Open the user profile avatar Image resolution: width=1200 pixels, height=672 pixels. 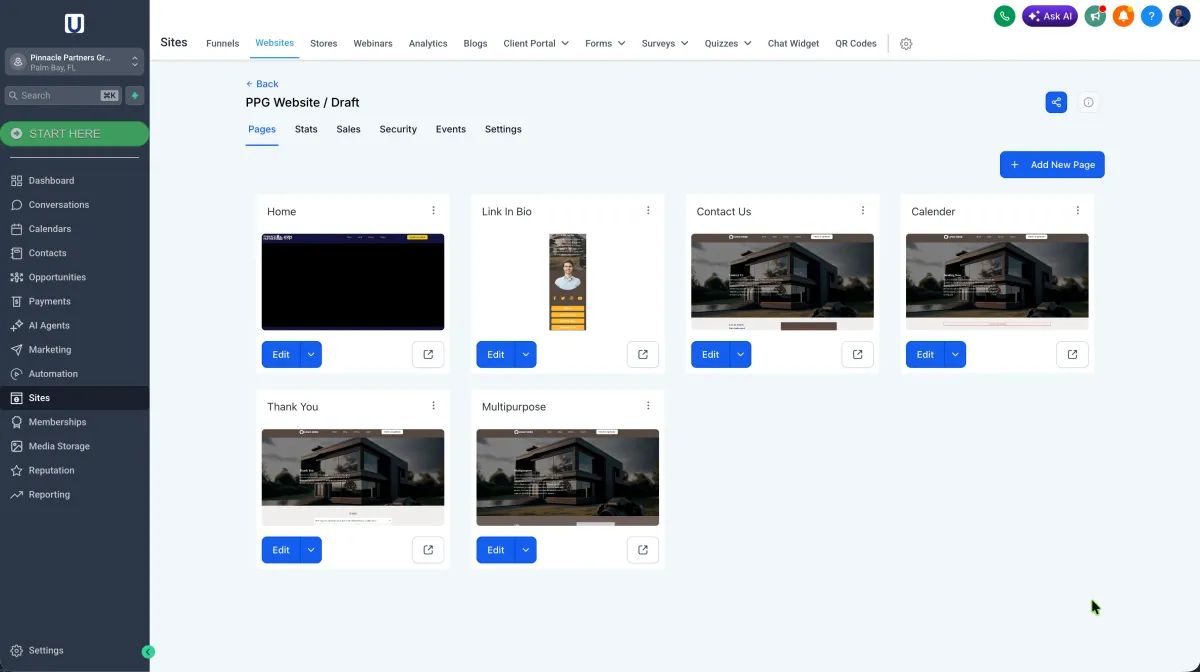(1179, 16)
